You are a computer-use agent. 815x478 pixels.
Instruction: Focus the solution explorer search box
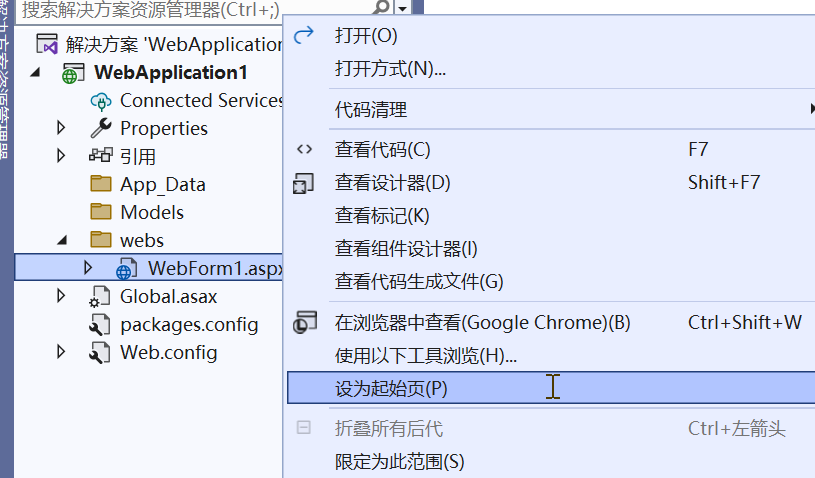(190, 9)
